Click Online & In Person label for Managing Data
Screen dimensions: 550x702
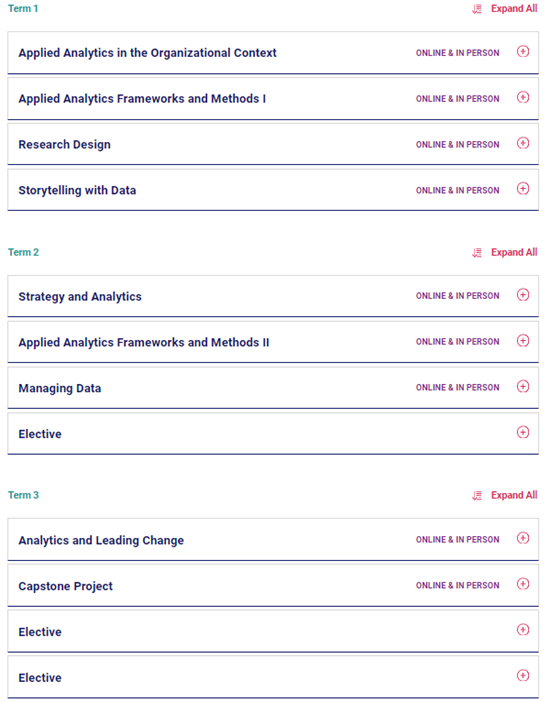pos(457,388)
